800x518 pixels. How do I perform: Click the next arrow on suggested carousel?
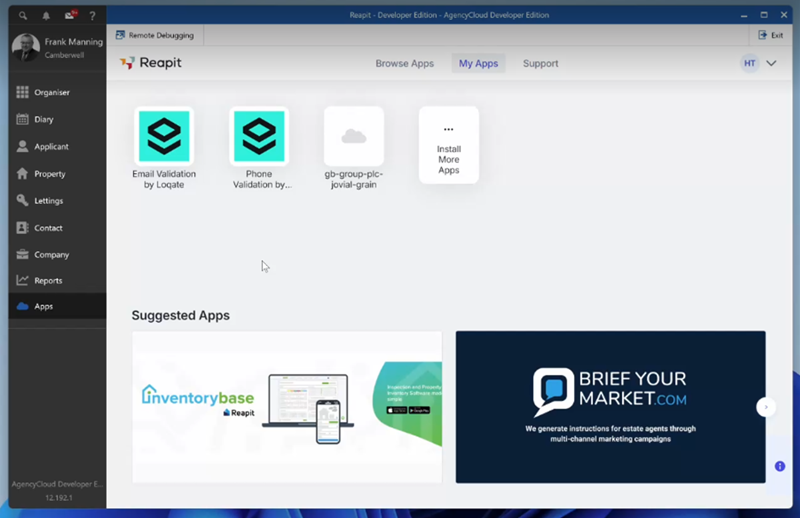point(766,407)
